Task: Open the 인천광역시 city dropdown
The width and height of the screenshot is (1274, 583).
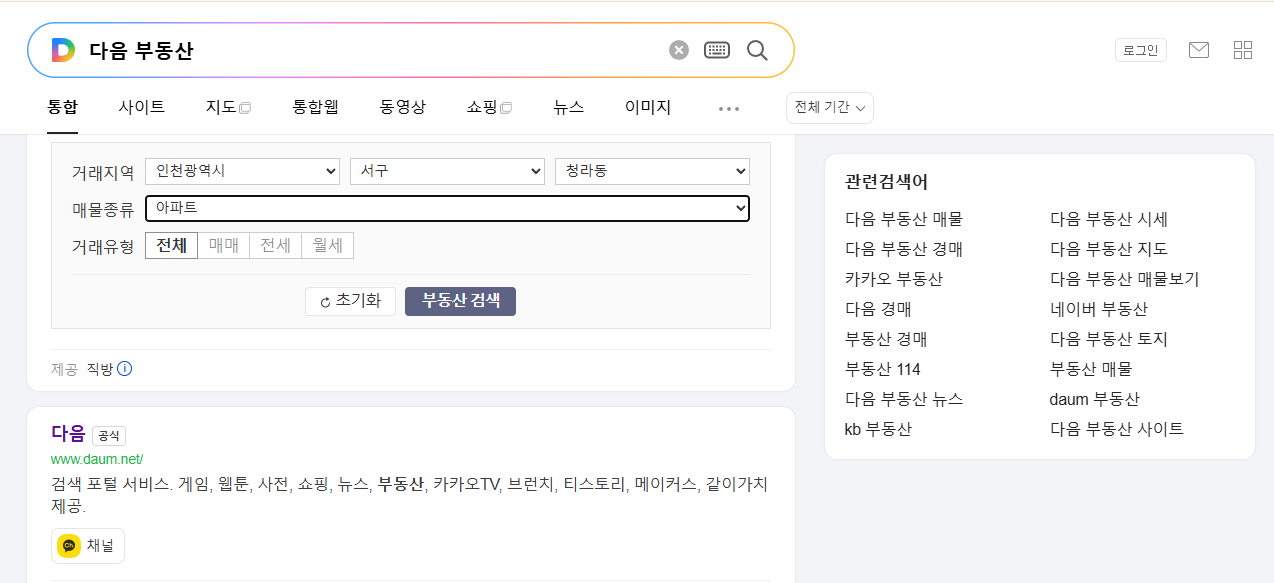Action: [243, 171]
